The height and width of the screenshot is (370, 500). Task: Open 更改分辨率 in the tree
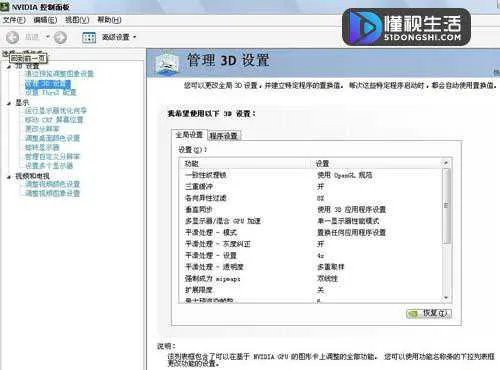point(42,129)
